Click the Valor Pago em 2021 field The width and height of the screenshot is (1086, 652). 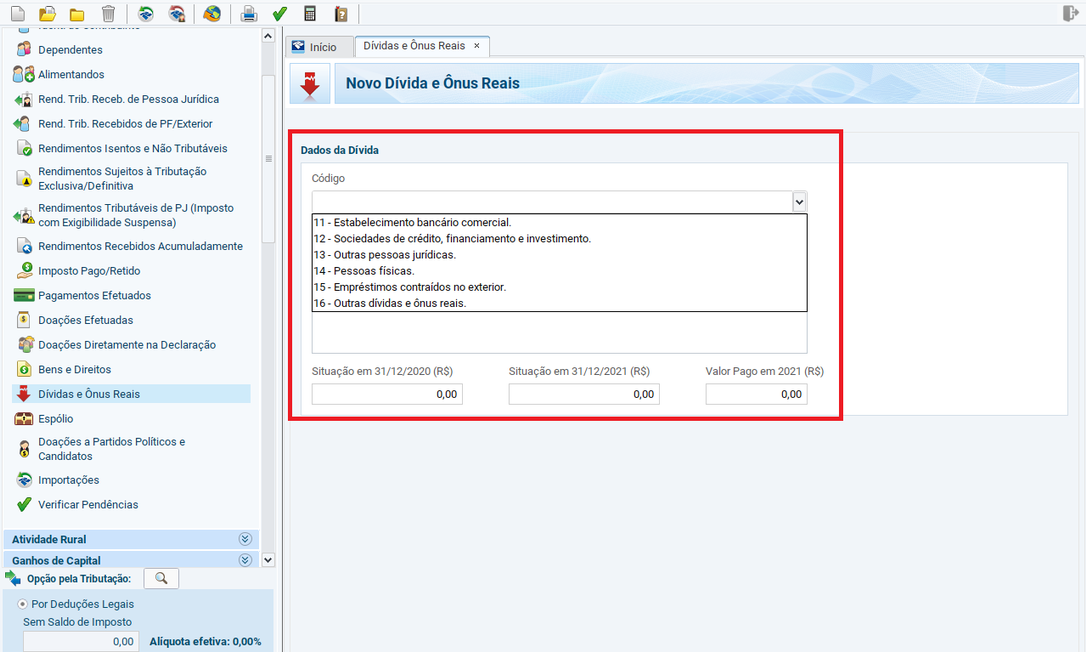[756, 394]
